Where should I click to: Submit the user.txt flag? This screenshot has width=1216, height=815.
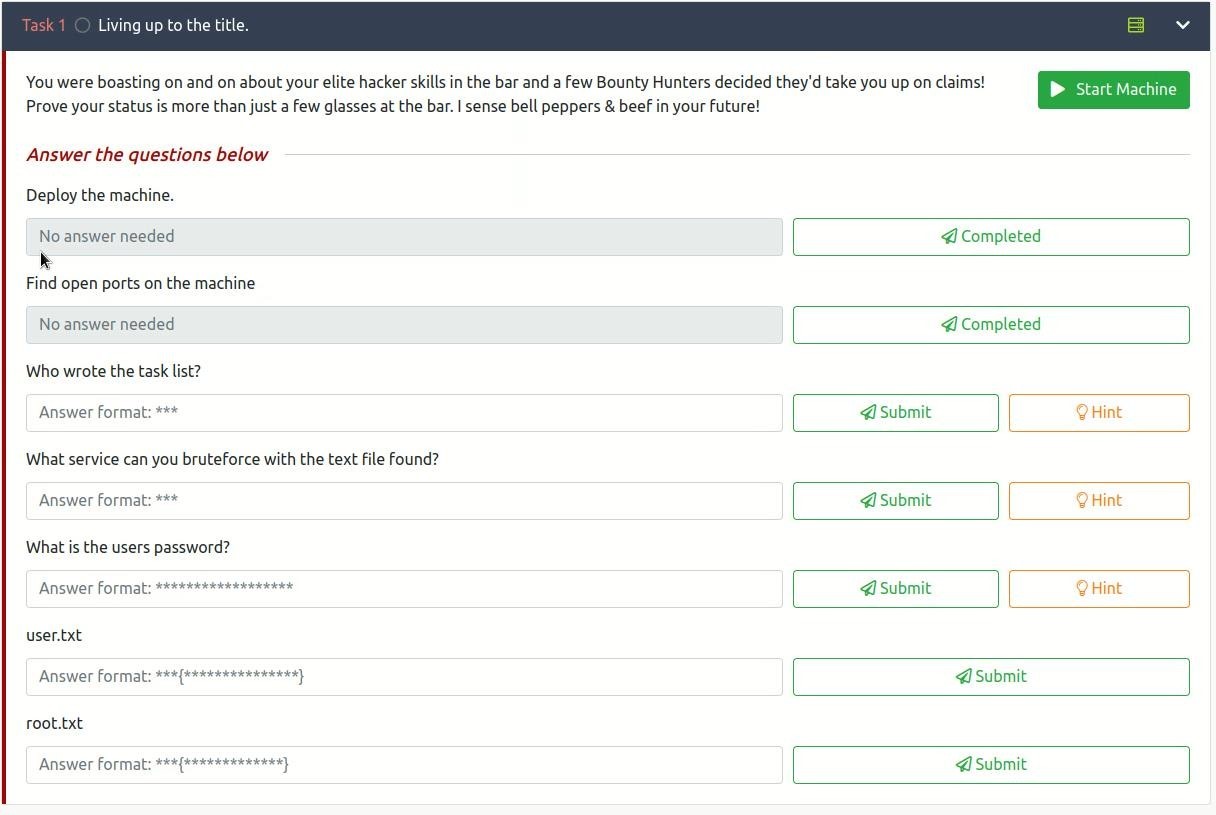click(990, 677)
